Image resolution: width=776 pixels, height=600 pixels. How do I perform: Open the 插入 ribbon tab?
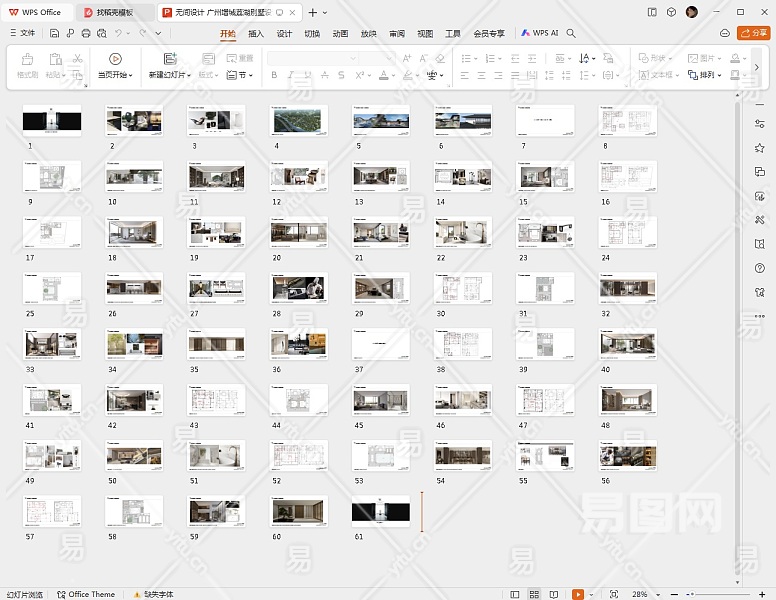pyautogui.click(x=256, y=33)
